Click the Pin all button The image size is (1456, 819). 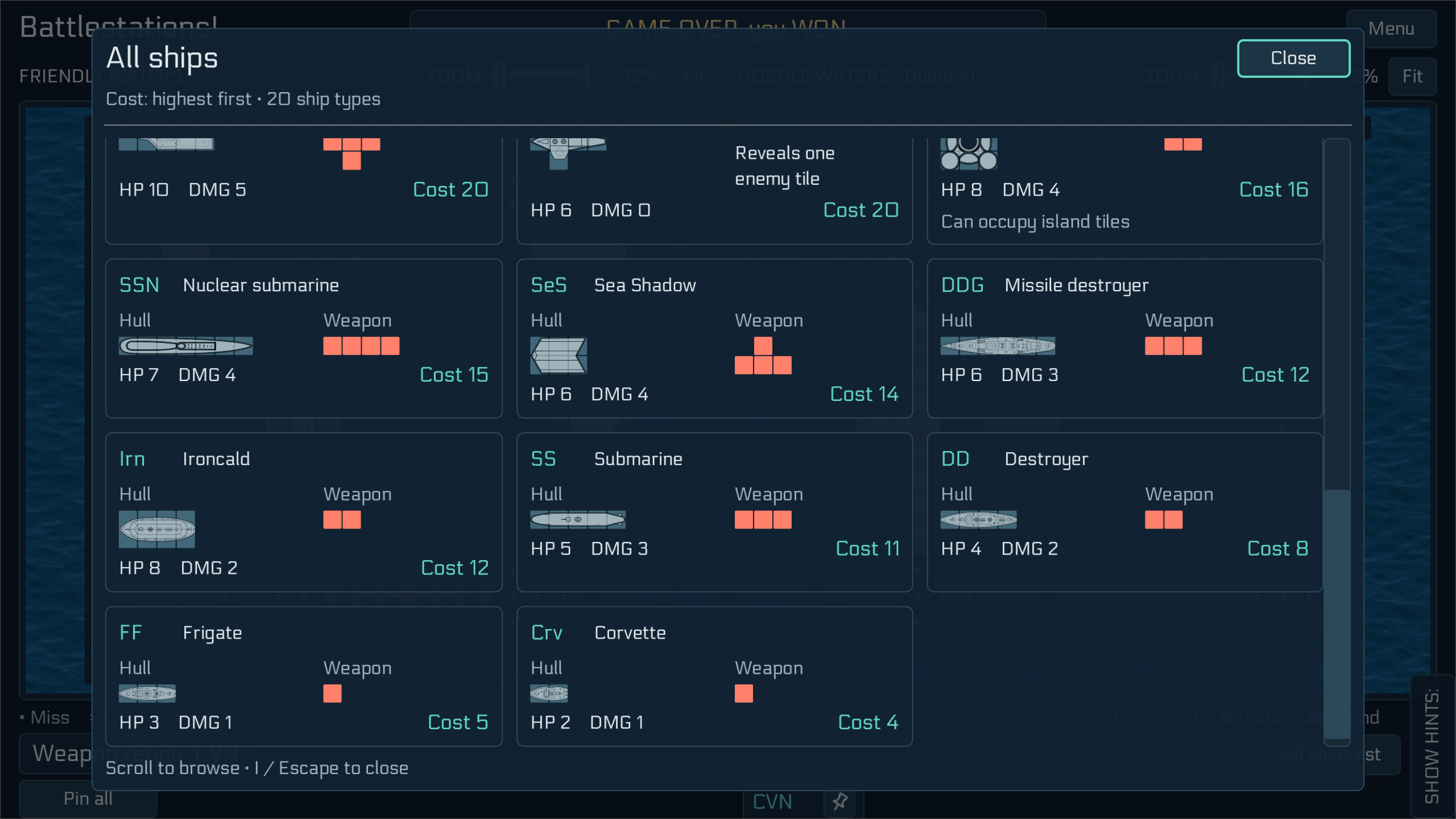click(x=88, y=799)
